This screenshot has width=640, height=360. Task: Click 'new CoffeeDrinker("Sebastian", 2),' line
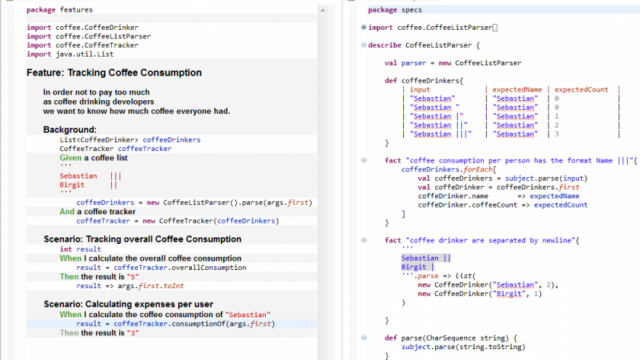pos(488,285)
